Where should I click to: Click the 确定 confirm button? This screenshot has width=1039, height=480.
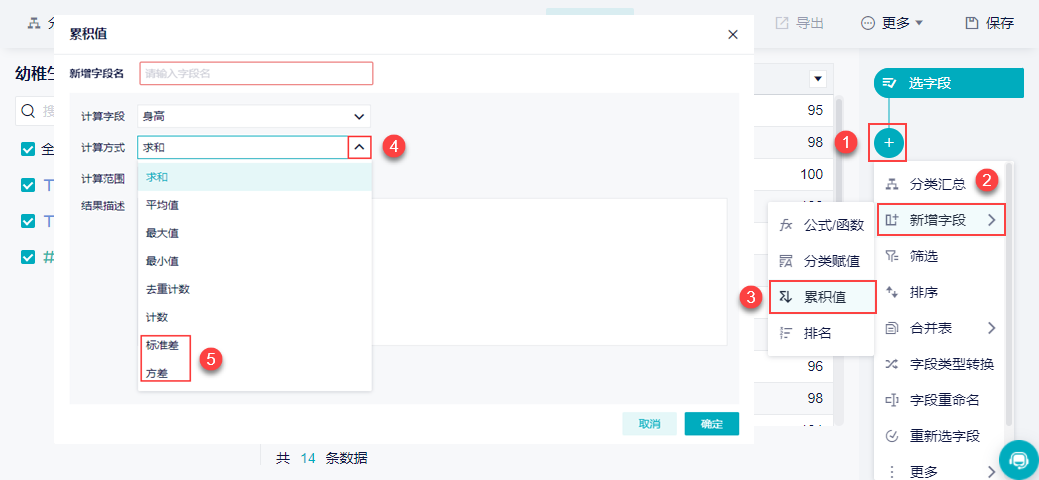[x=712, y=424]
